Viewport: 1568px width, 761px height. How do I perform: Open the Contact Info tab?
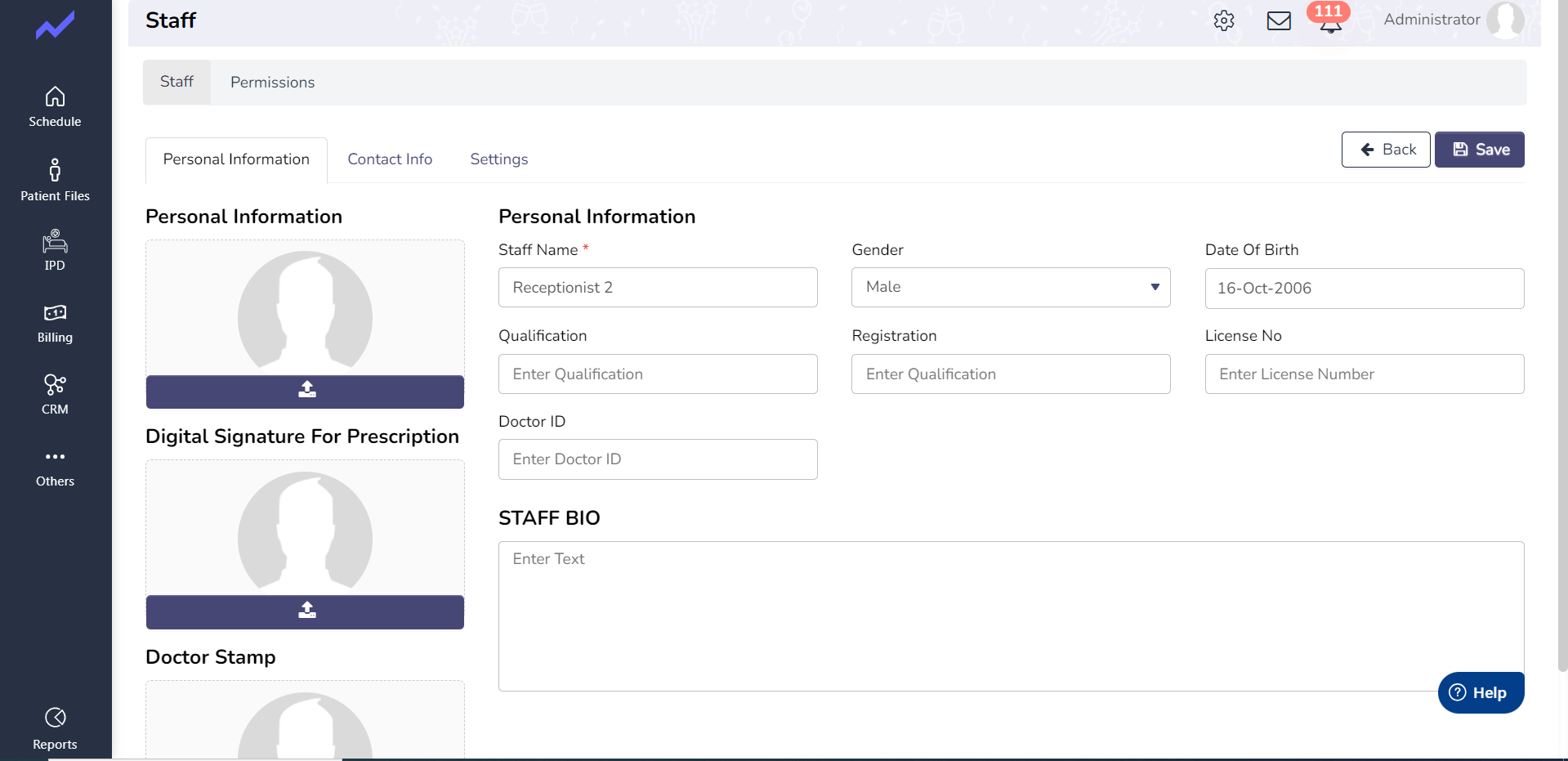pos(390,159)
